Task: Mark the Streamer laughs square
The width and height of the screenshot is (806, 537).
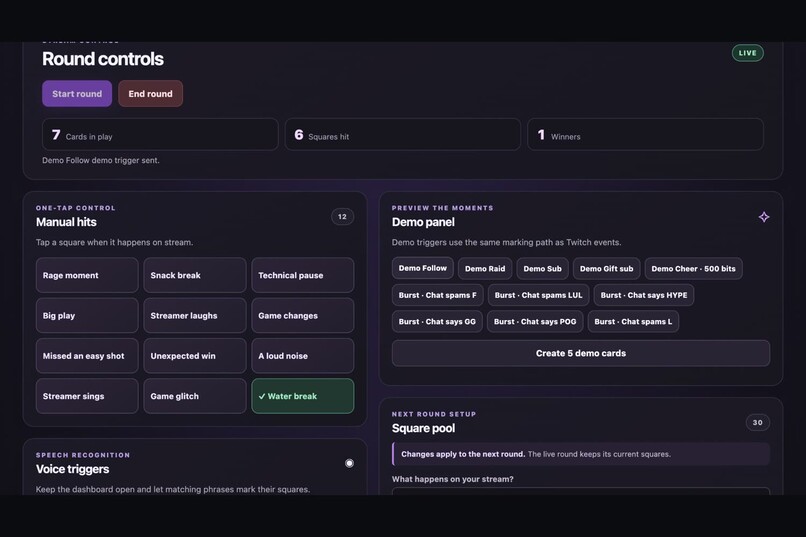Action: pos(195,316)
